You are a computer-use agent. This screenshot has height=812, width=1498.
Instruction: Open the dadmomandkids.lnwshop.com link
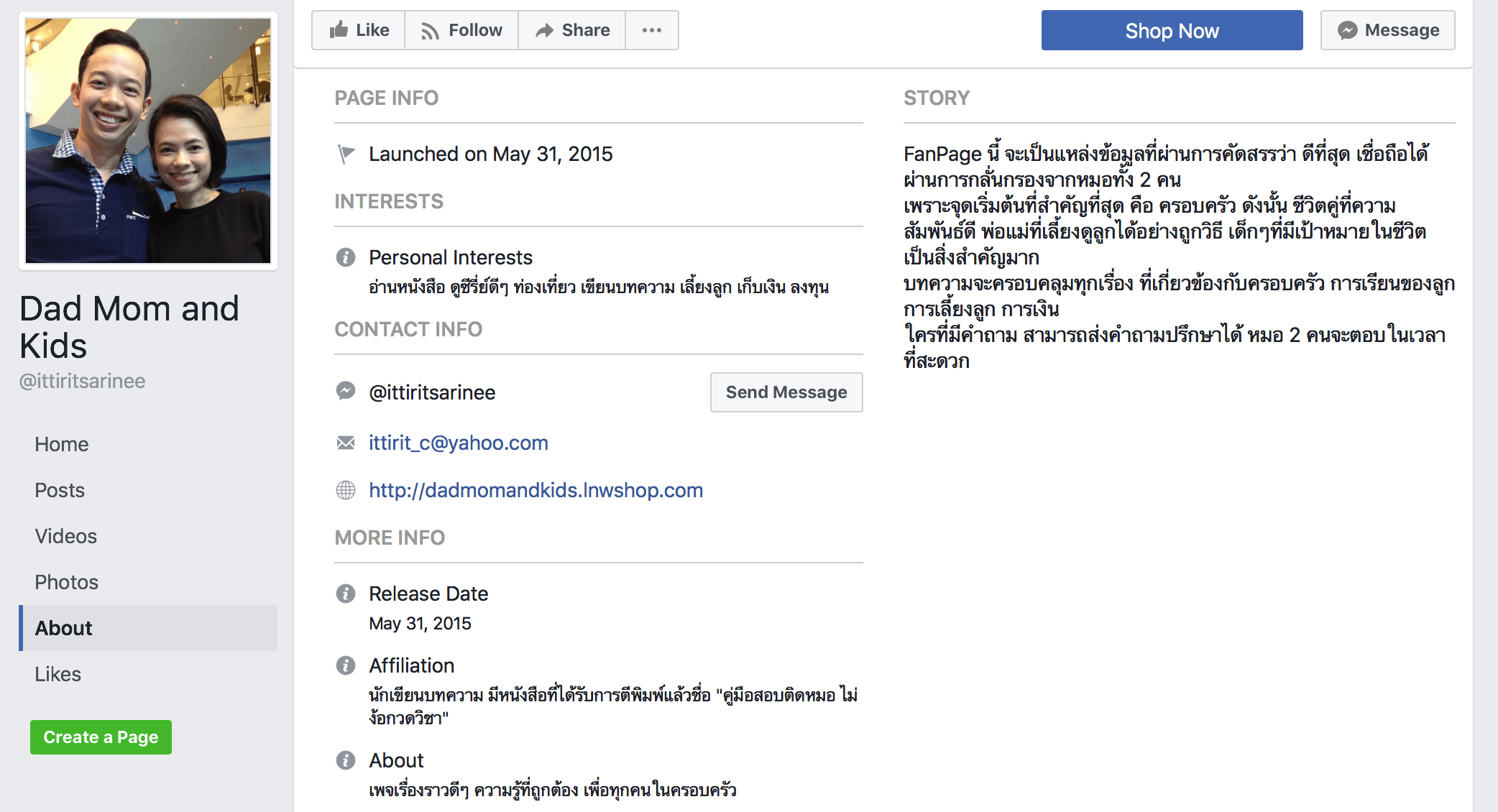point(536,490)
